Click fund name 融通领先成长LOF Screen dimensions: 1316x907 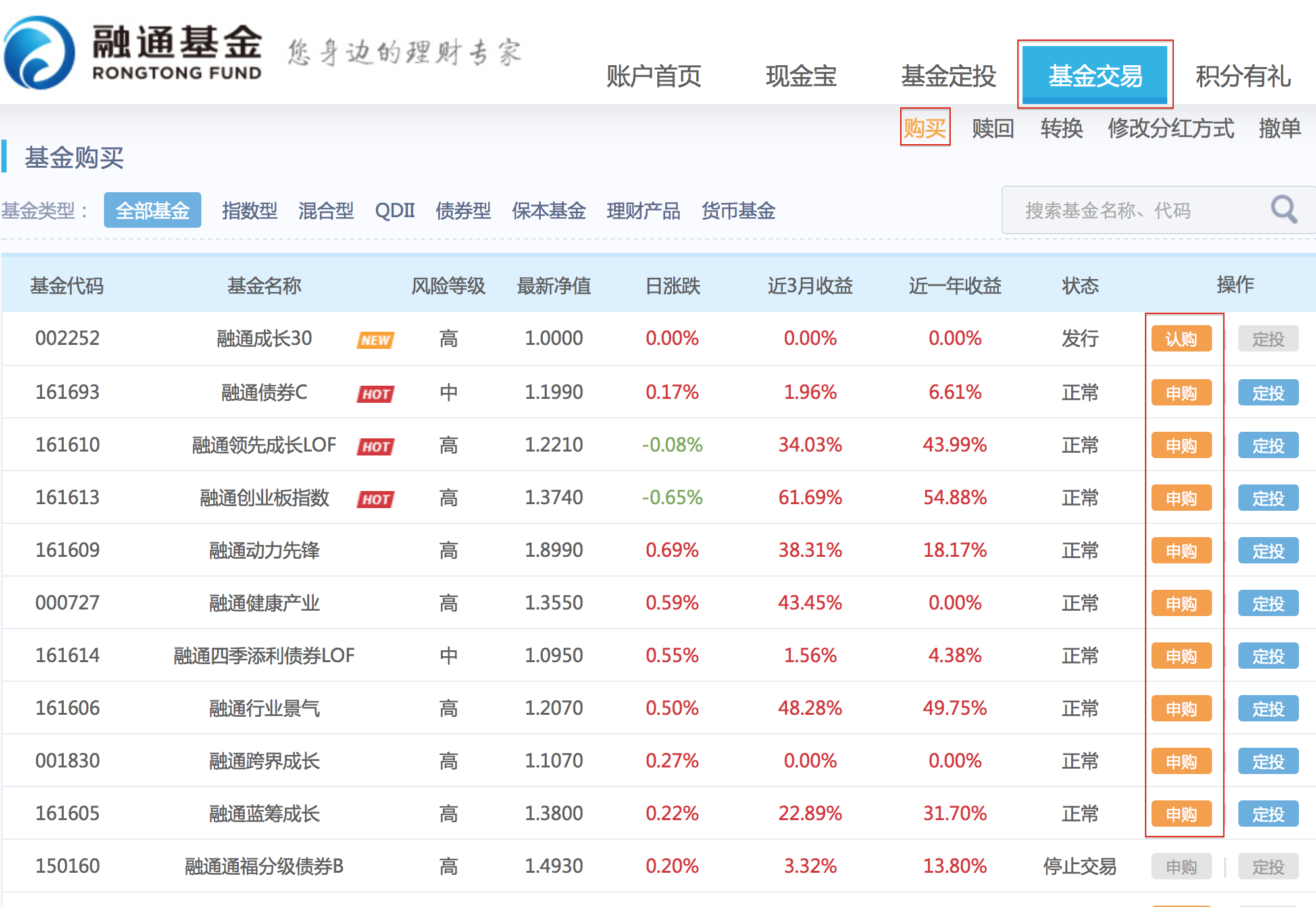pyautogui.click(x=265, y=445)
